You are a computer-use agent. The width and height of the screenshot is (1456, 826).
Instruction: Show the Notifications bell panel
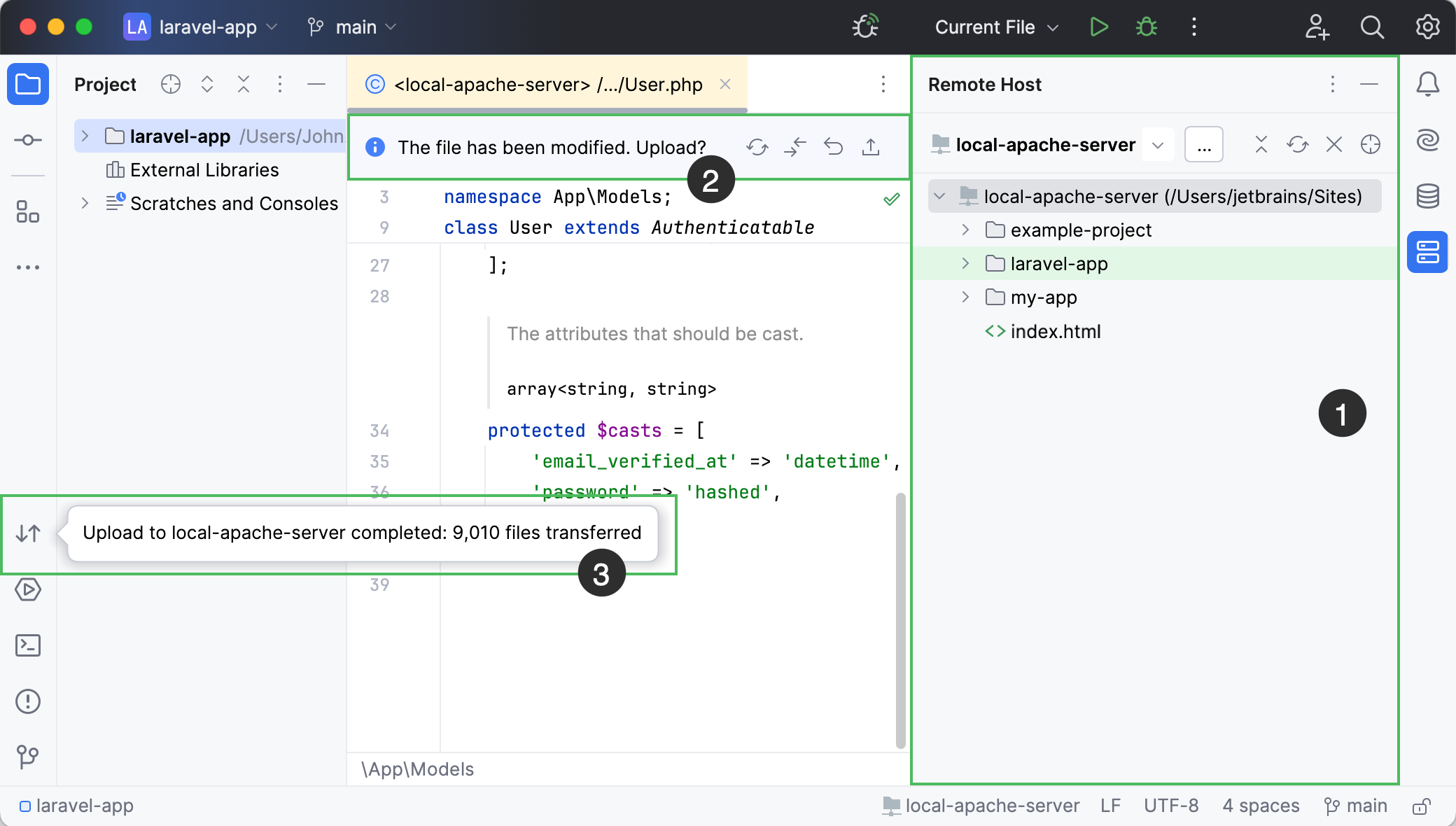(x=1428, y=84)
